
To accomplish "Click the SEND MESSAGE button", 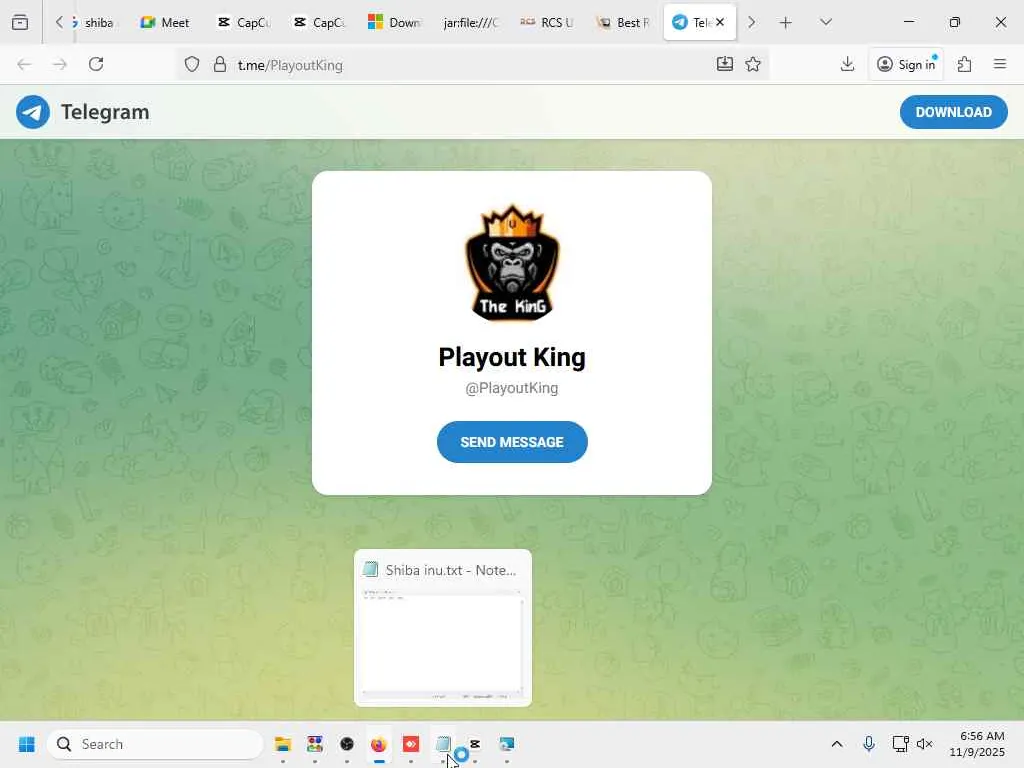I will pos(512,442).
